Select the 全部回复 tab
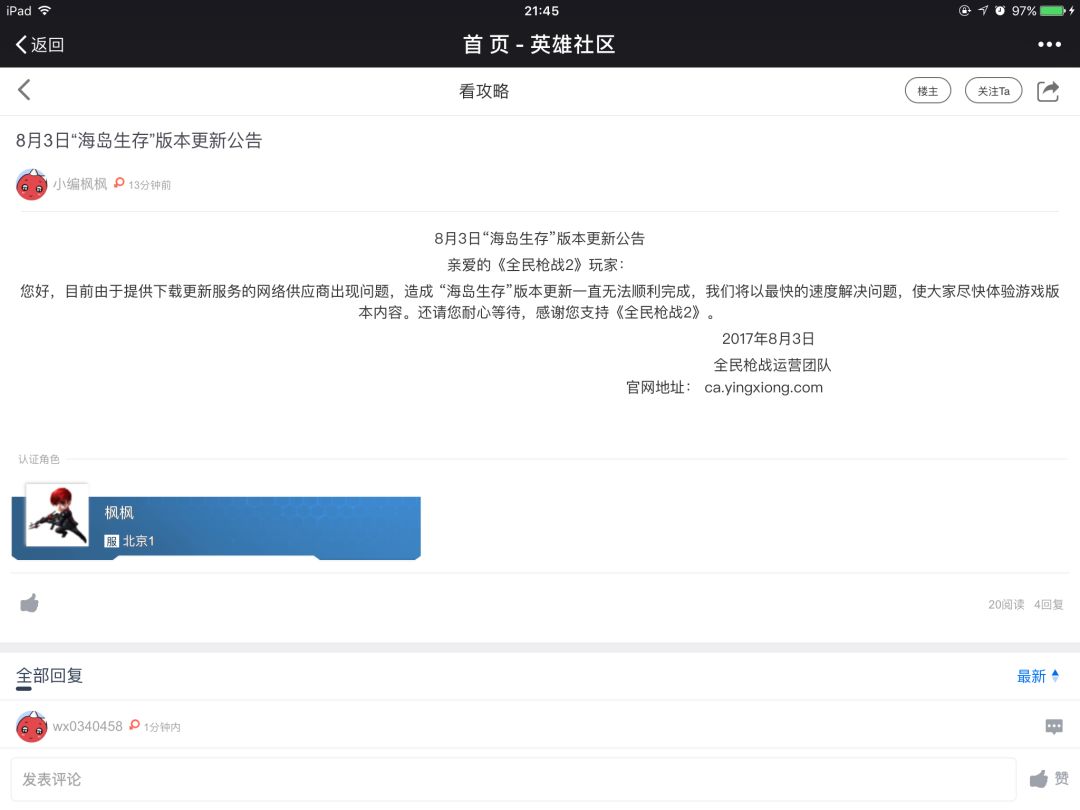 coord(49,676)
